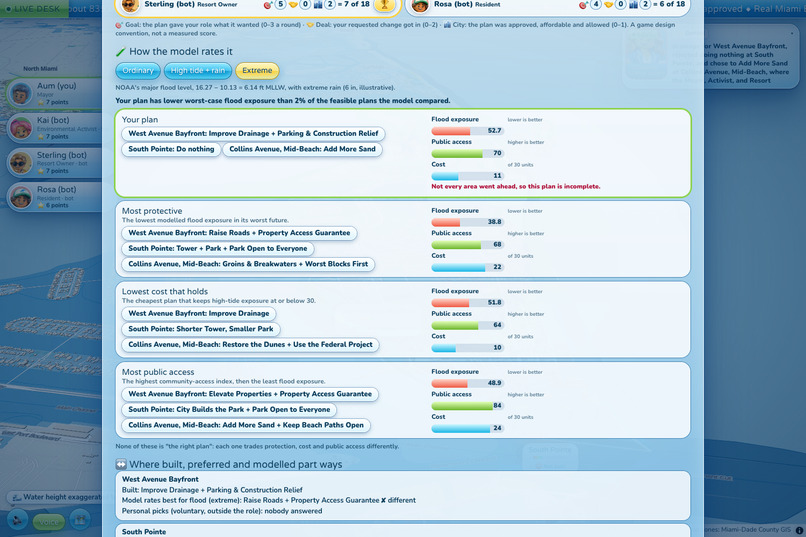The height and width of the screenshot is (537, 806).
Task: Click Most public access bar showing 84
Action: [467, 405]
